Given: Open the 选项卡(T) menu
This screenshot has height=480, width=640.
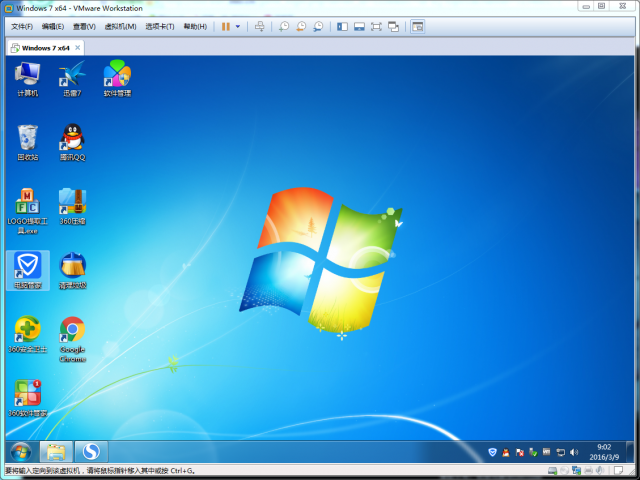Looking at the screenshot, I should (160, 27).
